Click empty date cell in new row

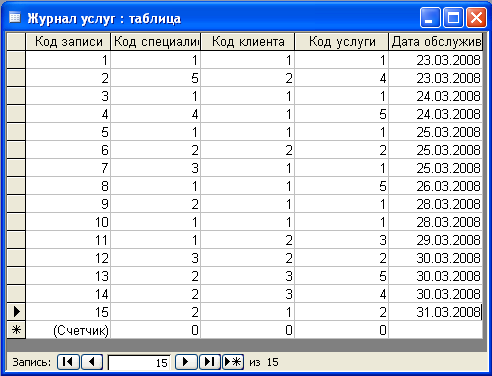click(x=436, y=330)
